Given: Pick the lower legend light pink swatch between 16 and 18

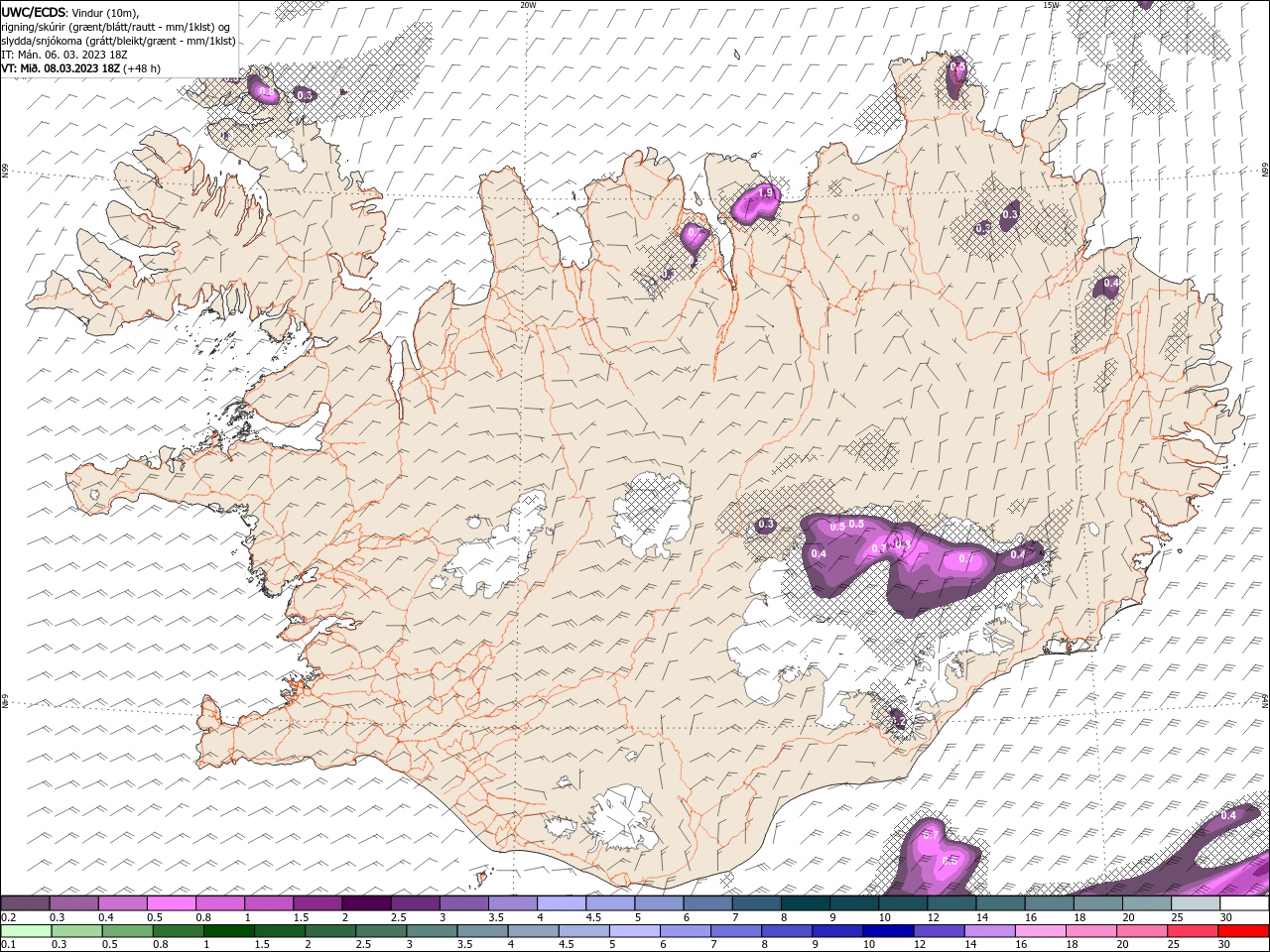Looking at the screenshot, I should tap(1040, 931).
